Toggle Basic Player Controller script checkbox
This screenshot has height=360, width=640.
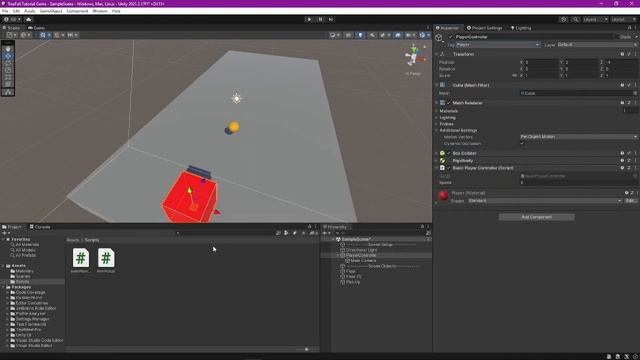tap(449, 168)
